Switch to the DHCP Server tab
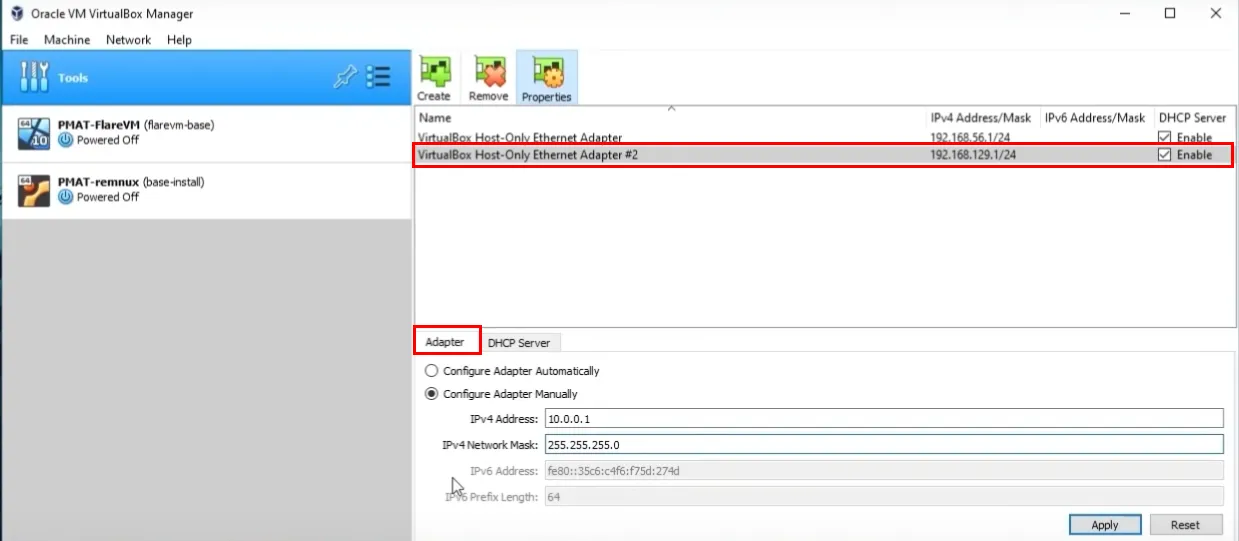1239x541 pixels. click(519, 343)
